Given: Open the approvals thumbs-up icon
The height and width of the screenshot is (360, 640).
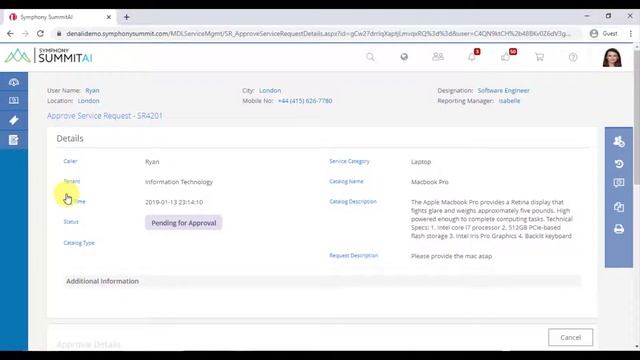Looking at the screenshot, I should [506, 57].
